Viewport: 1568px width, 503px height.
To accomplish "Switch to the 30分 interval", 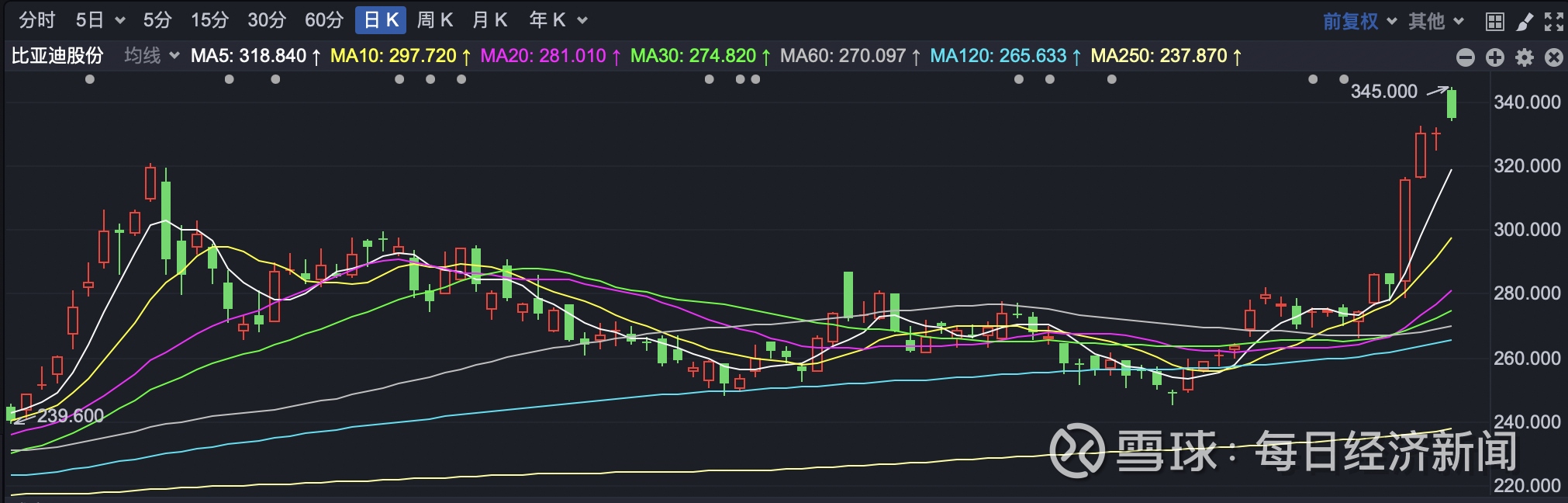I will tap(267, 20).
